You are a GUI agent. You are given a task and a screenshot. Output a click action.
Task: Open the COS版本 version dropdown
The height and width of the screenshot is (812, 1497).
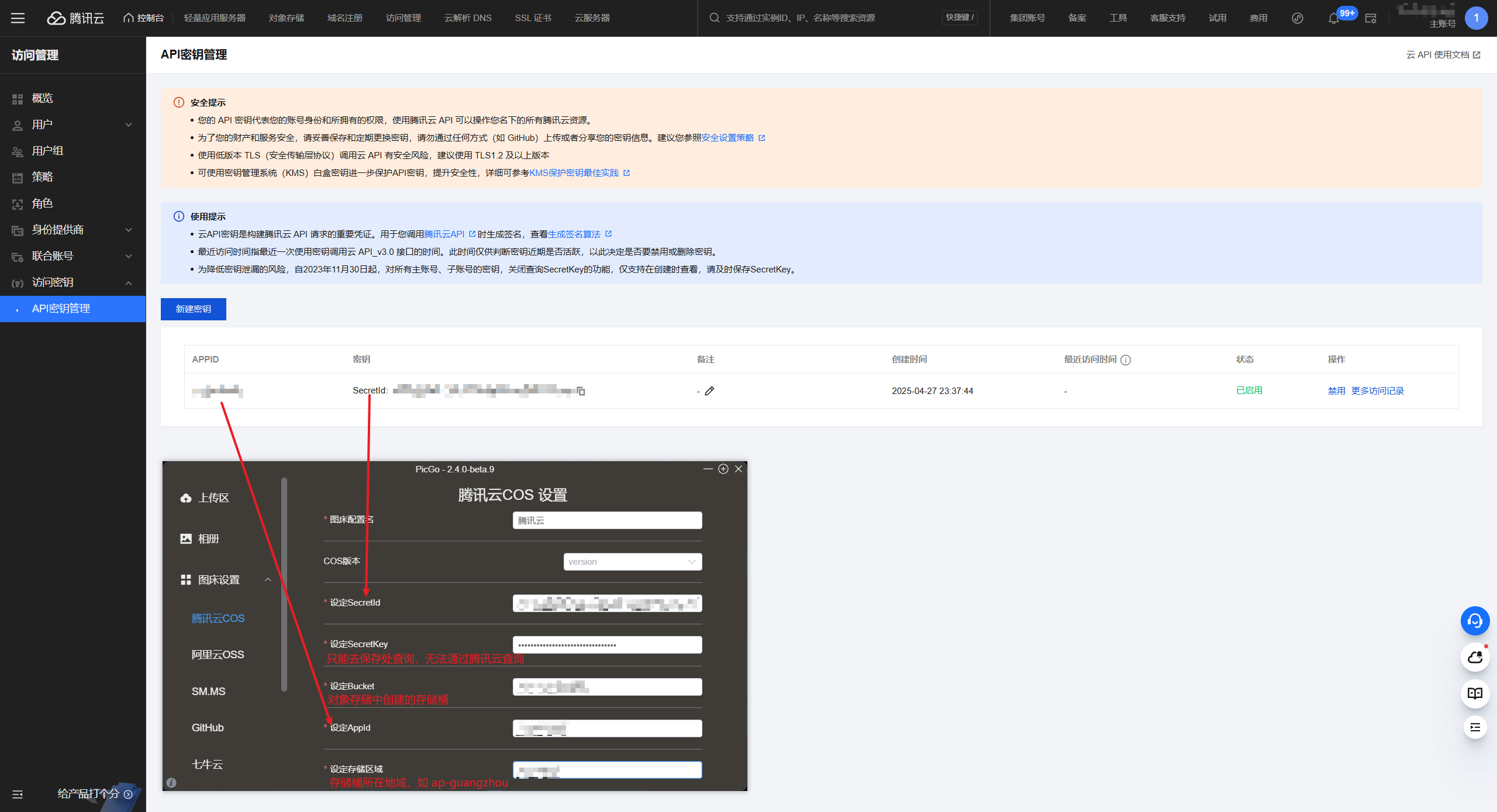click(632, 562)
